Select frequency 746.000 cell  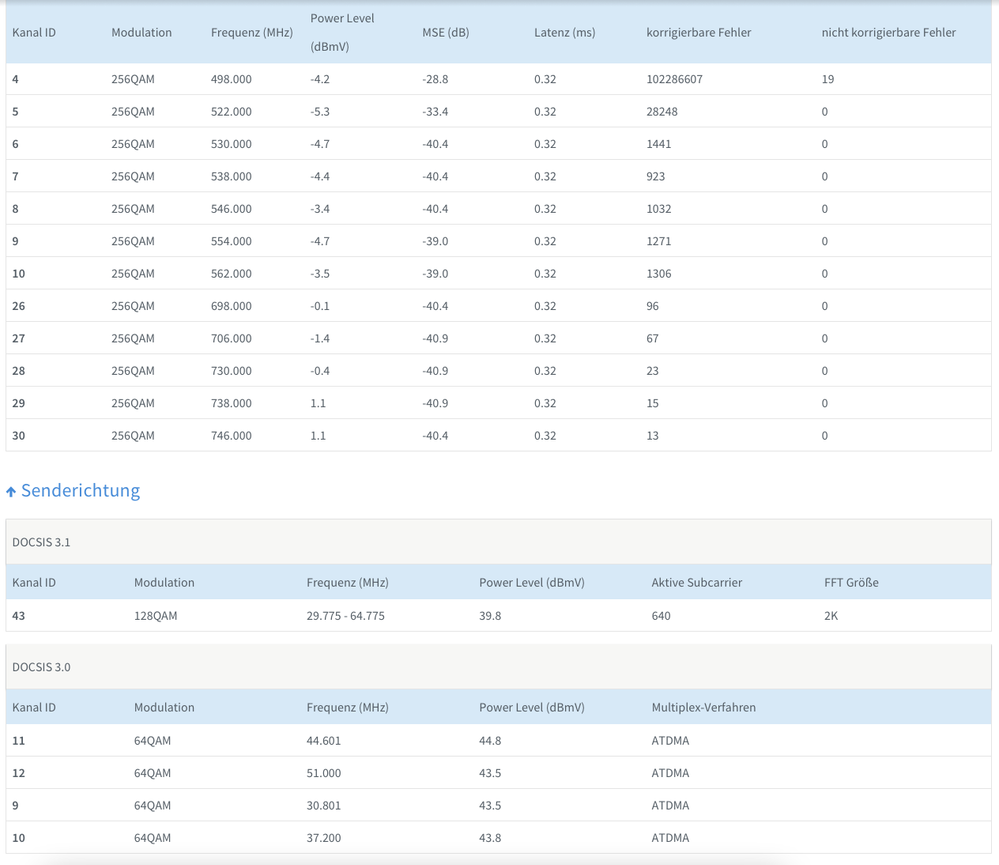pyautogui.click(x=231, y=436)
